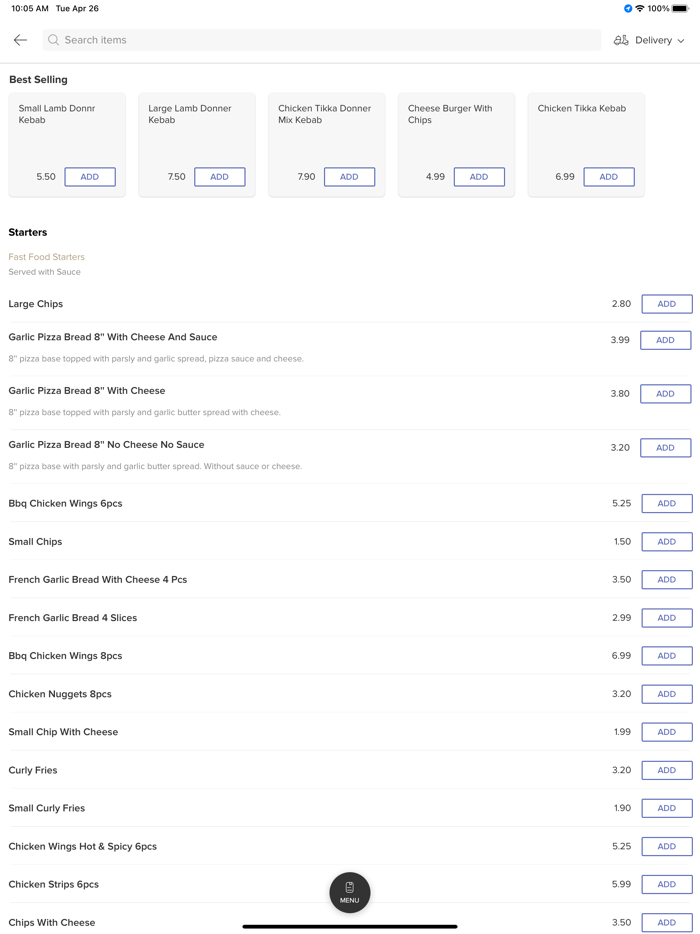700x934 pixels.
Task: Add Chicken Nuggets 8pcs
Action: coord(667,694)
